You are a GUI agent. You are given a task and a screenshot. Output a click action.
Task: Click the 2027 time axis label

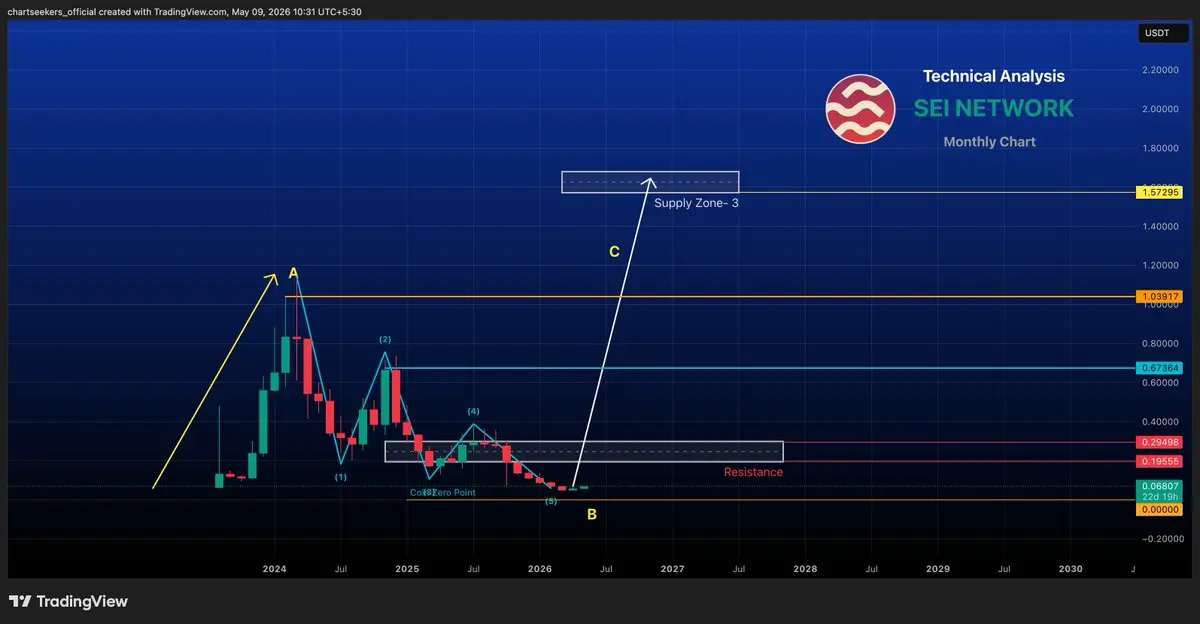(672, 568)
